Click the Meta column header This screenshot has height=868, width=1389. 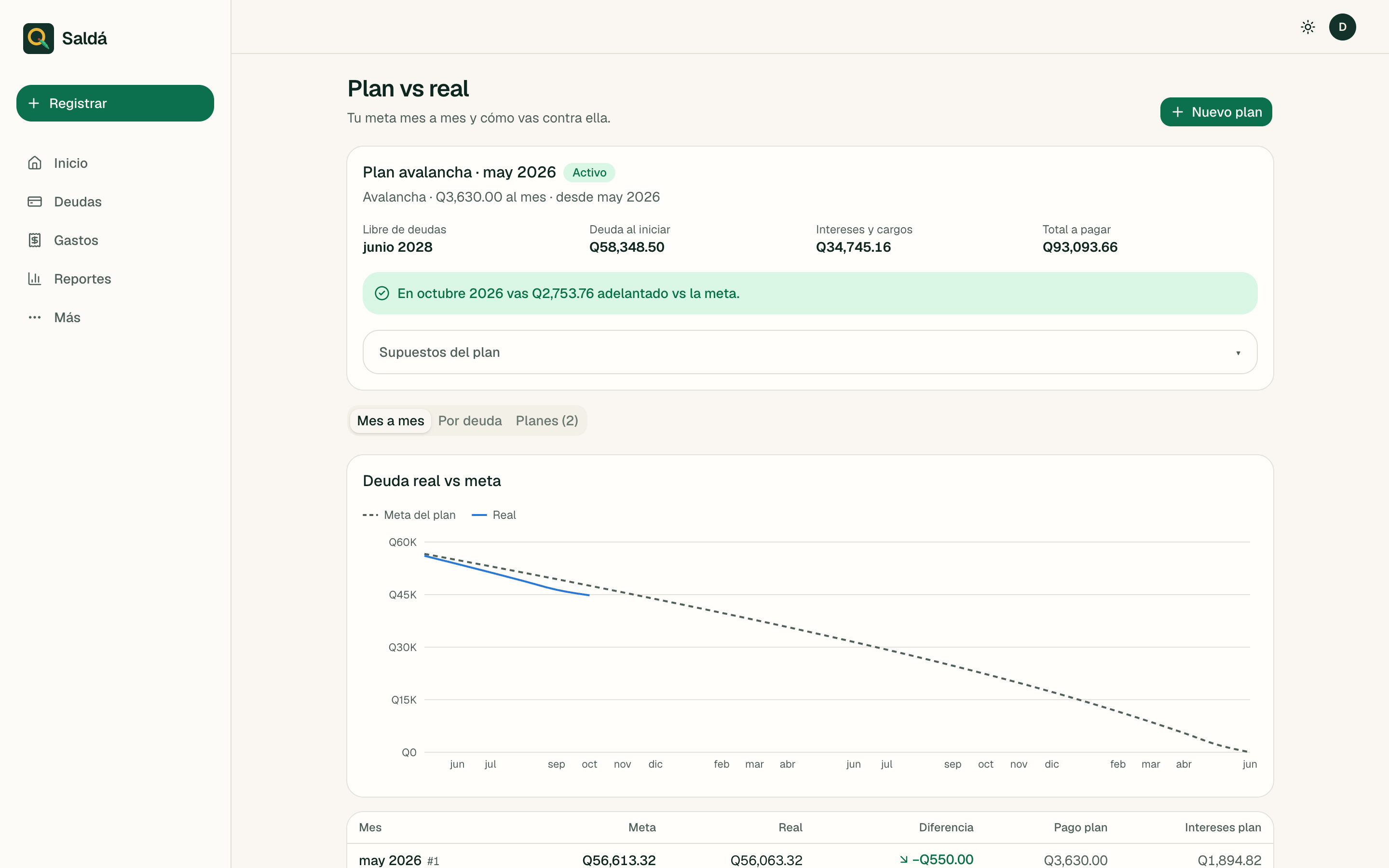pyautogui.click(x=642, y=827)
